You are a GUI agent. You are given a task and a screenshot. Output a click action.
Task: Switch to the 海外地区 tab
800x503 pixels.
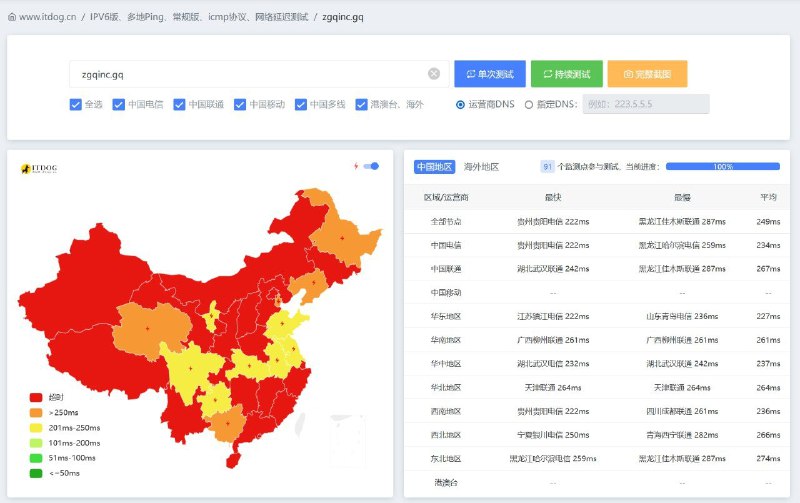pyautogui.click(x=481, y=167)
